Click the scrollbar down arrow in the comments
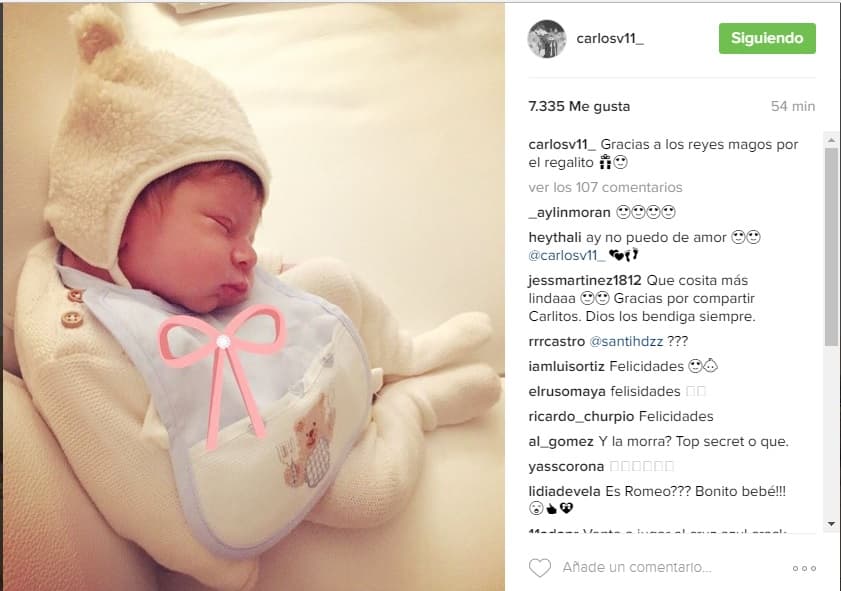 831,523
